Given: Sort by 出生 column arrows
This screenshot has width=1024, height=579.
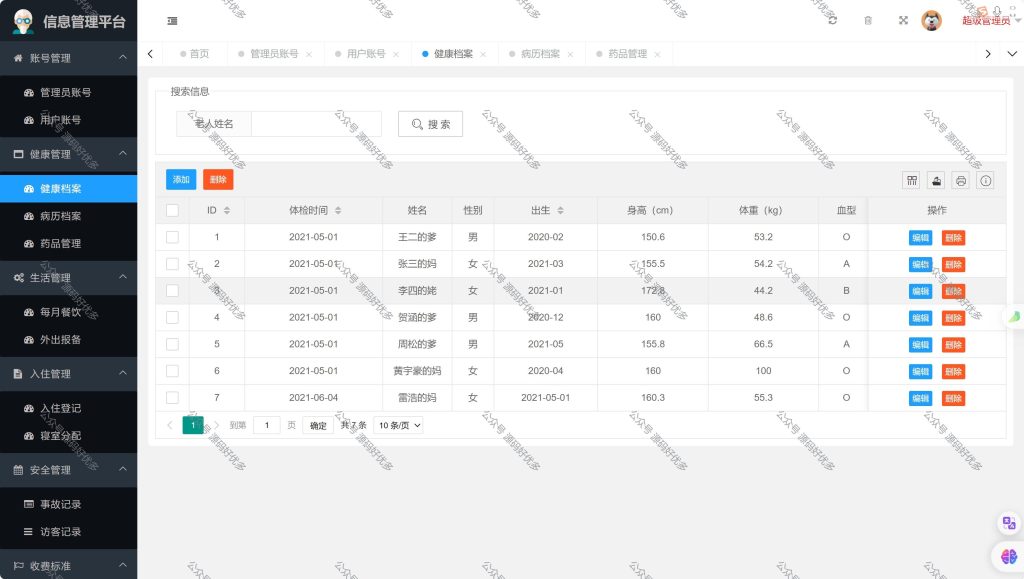Looking at the screenshot, I should point(560,210).
